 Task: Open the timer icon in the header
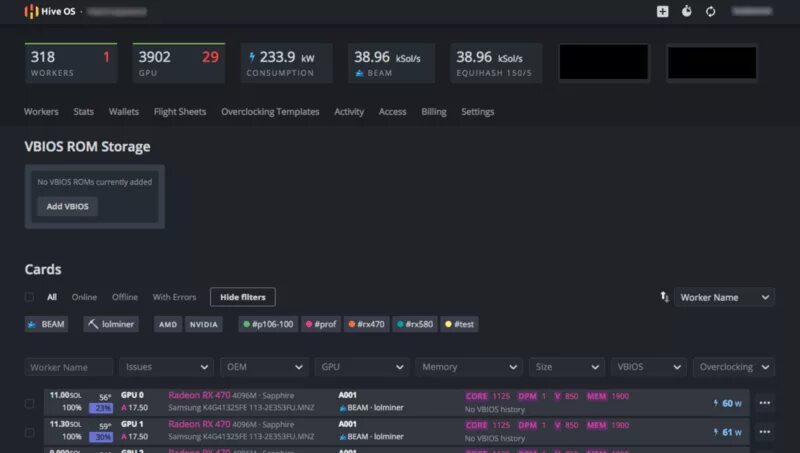click(687, 11)
